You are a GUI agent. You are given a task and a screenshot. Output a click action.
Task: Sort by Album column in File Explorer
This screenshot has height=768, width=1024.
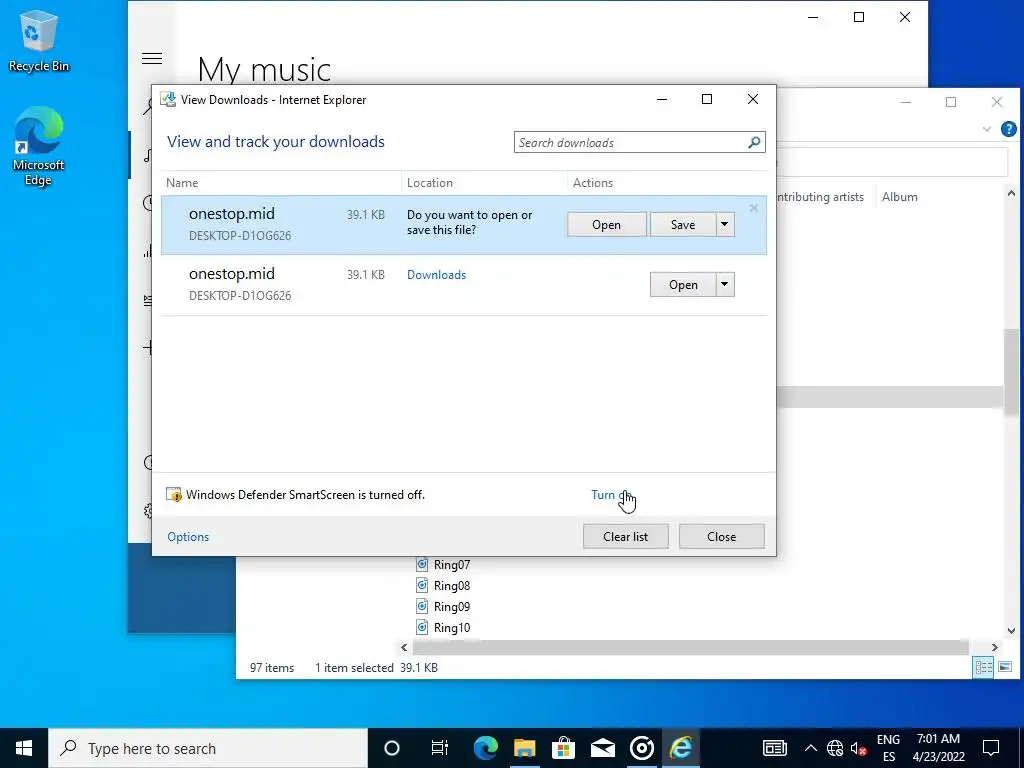[899, 197]
